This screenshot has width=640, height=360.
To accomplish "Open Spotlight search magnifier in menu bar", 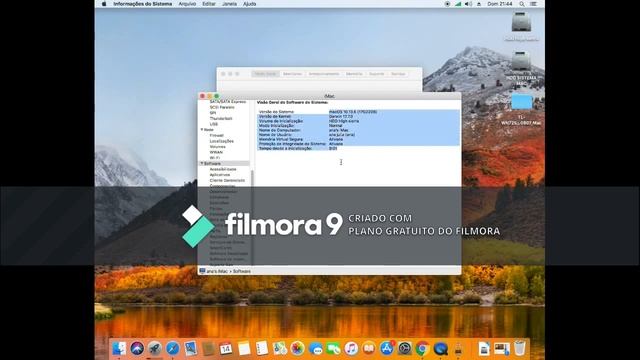I will tap(522, 4).
